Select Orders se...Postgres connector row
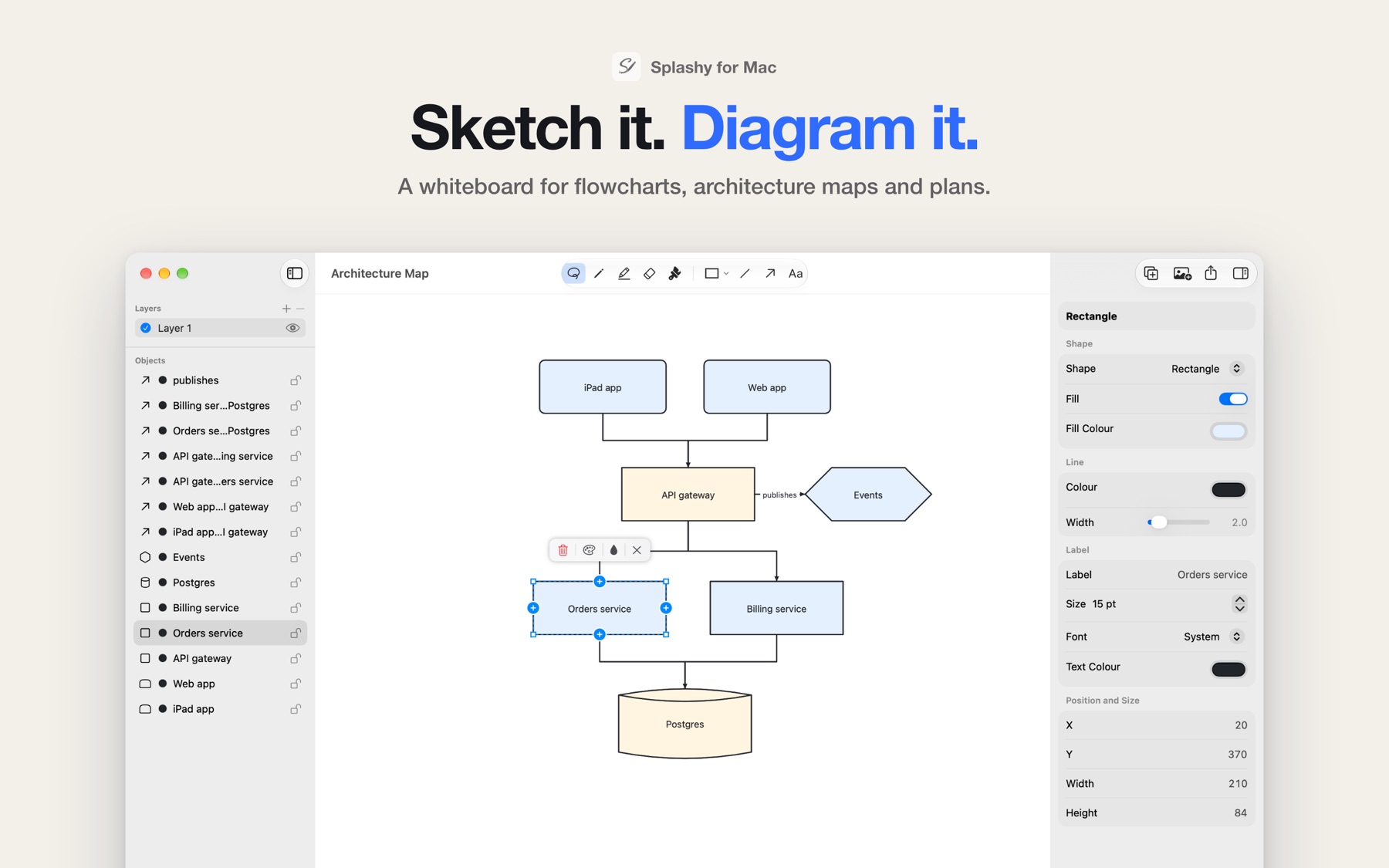1389x868 pixels. pyautogui.click(x=220, y=431)
